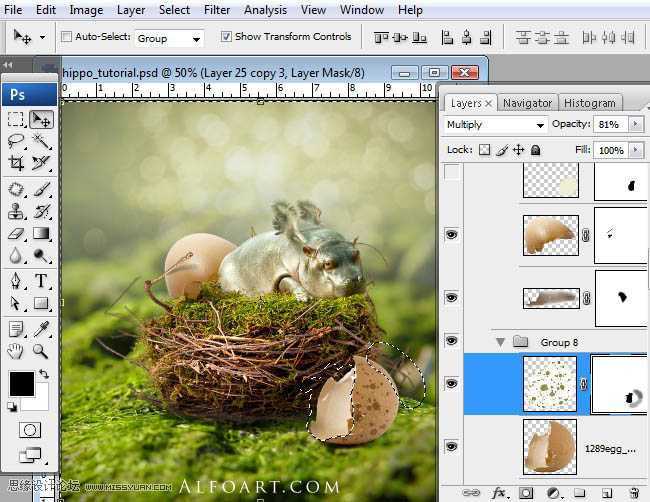Pick the Crop tool

coord(16,163)
